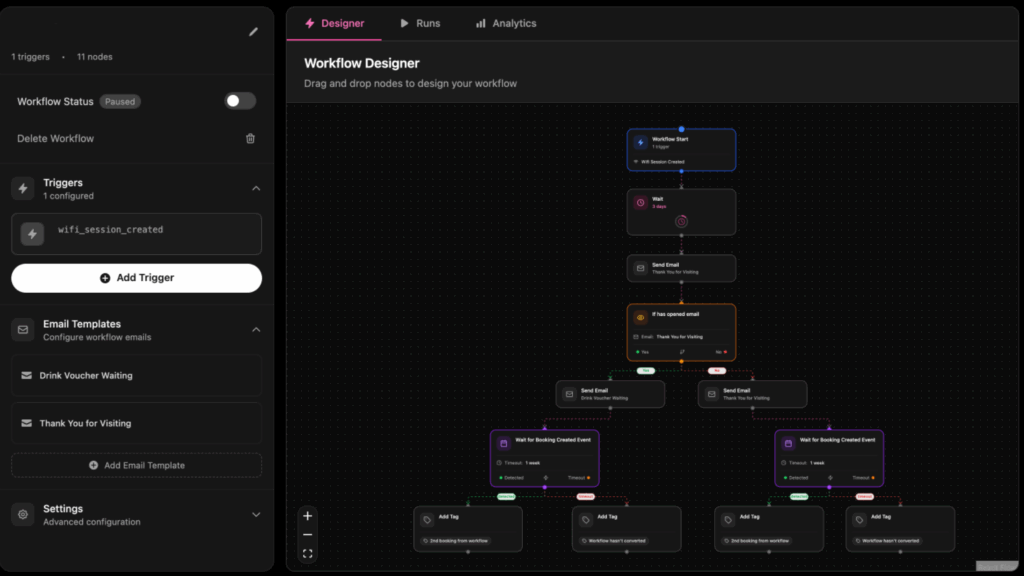The width and height of the screenshot is (1024, 576).
Task: Click the blue connector dot atop Workflow Start
Action: pos(681,129)
